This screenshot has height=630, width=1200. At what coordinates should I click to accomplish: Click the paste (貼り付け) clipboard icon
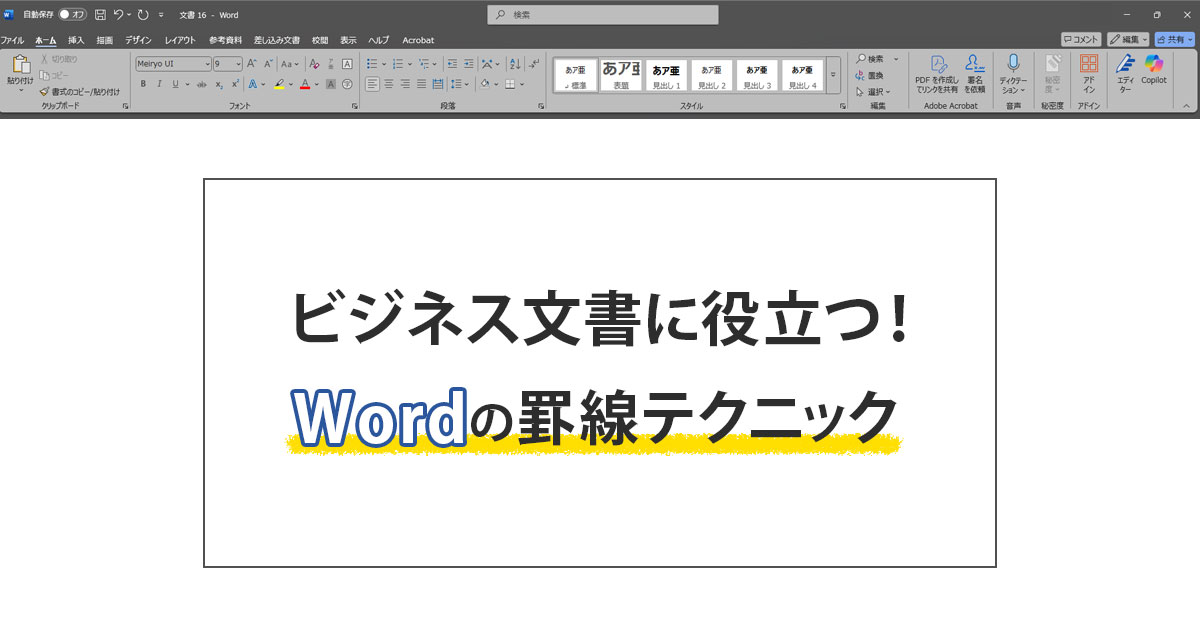[x=20, y=68]
